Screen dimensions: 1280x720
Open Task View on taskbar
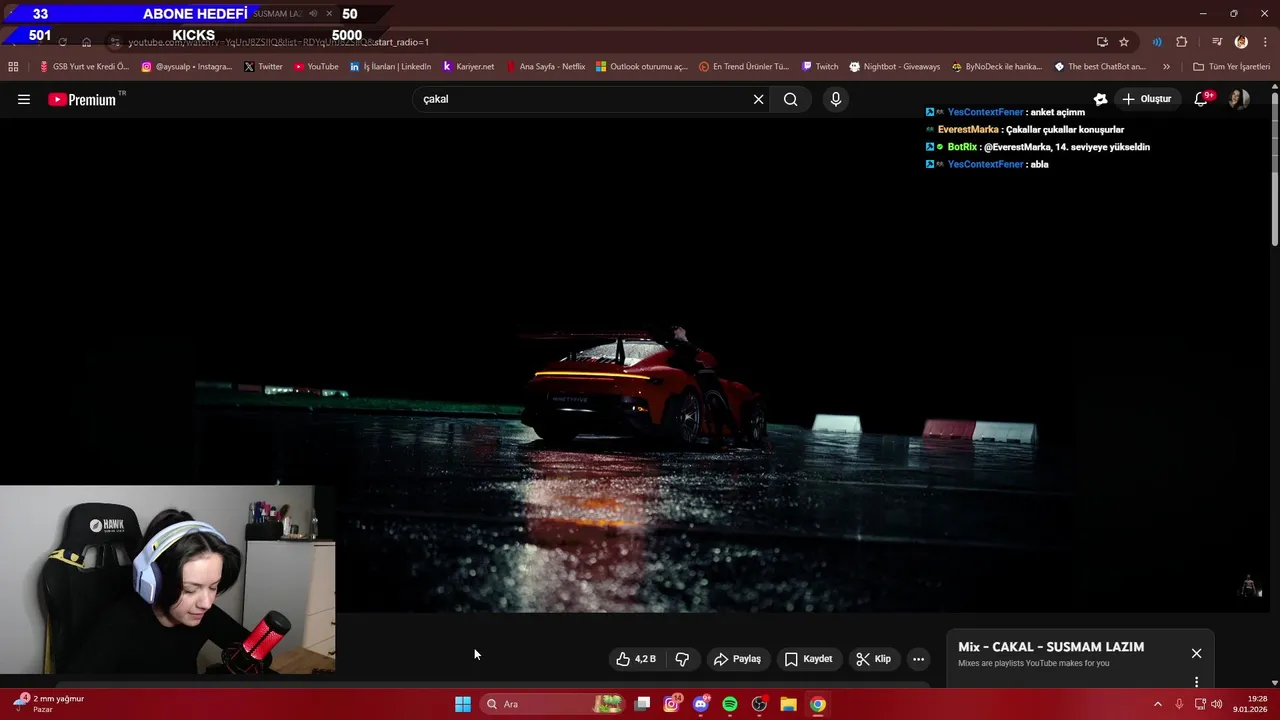643,704
